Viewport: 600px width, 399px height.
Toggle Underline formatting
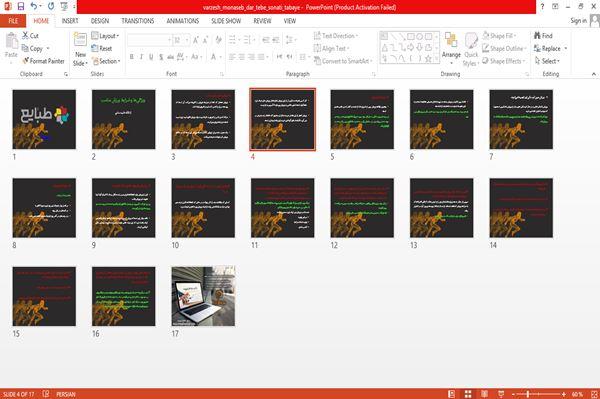coord(151,57)
